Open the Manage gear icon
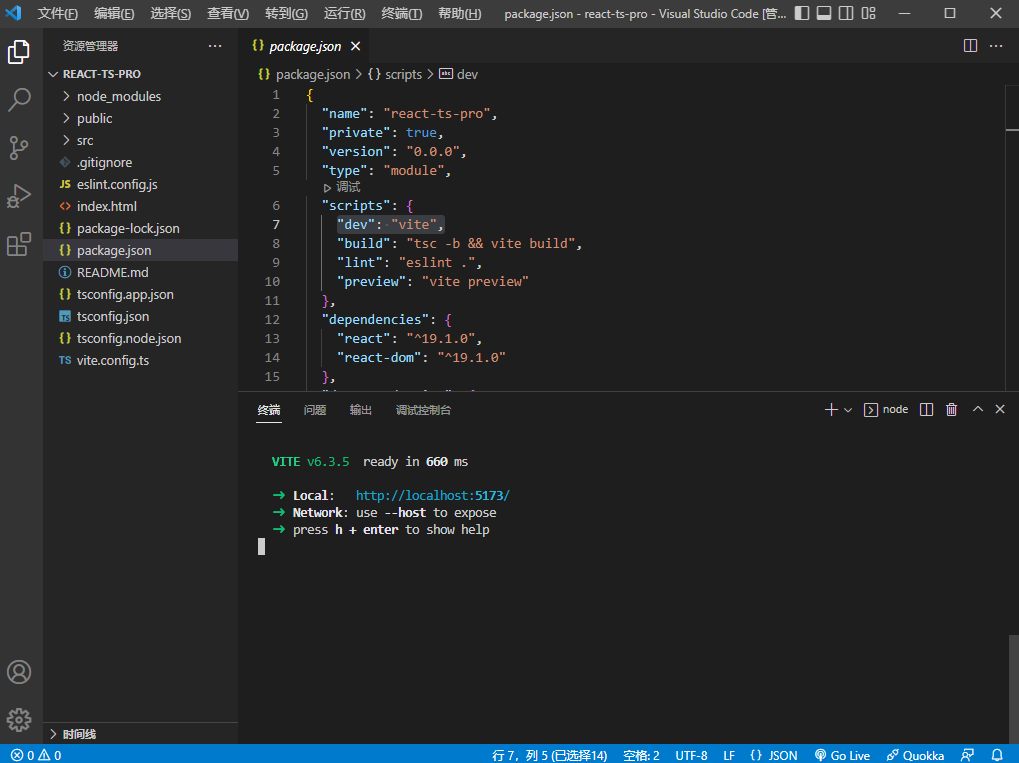Screen dimensions: 1019x763 [19, 719]
